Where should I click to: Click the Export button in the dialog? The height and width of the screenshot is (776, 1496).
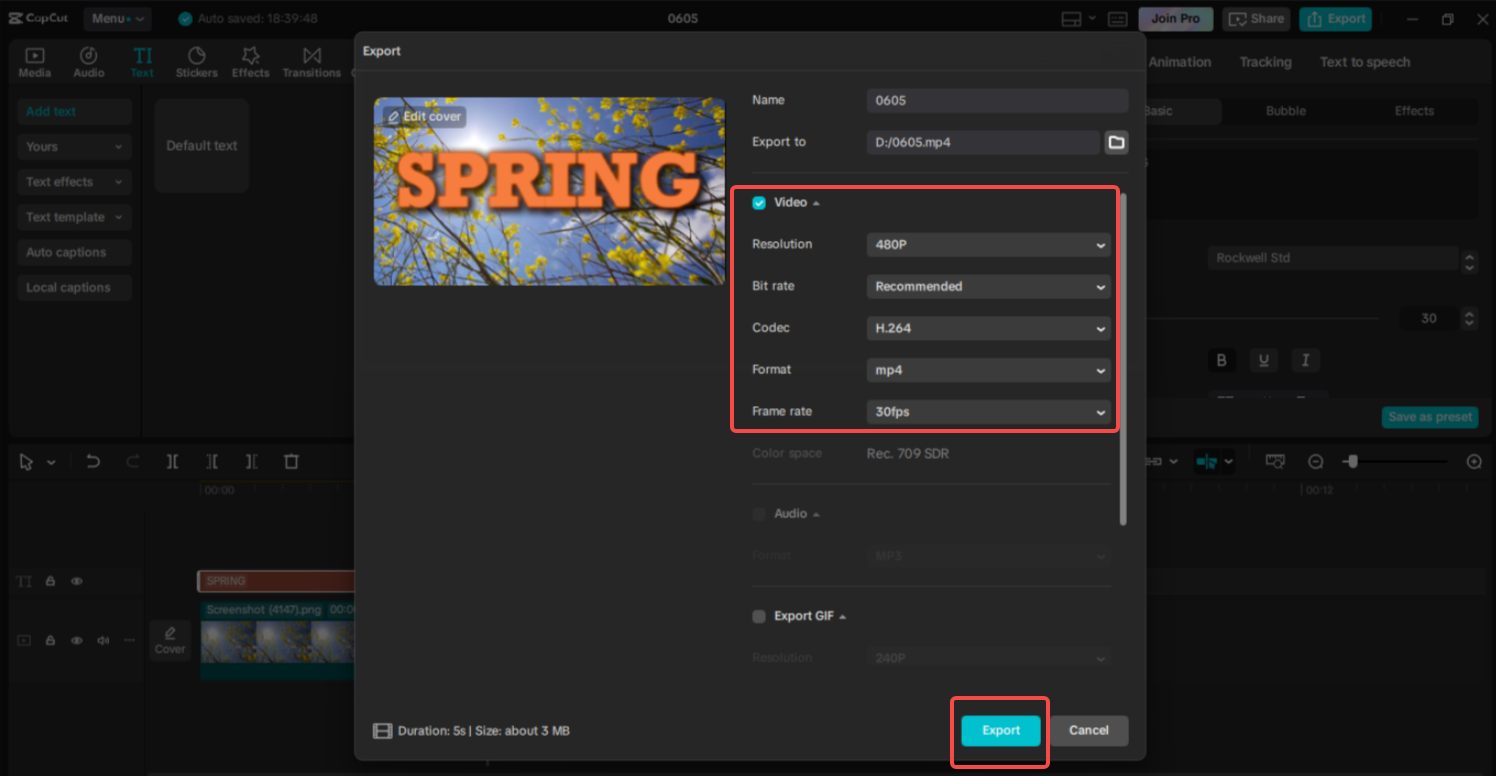tap(1001, 731)
